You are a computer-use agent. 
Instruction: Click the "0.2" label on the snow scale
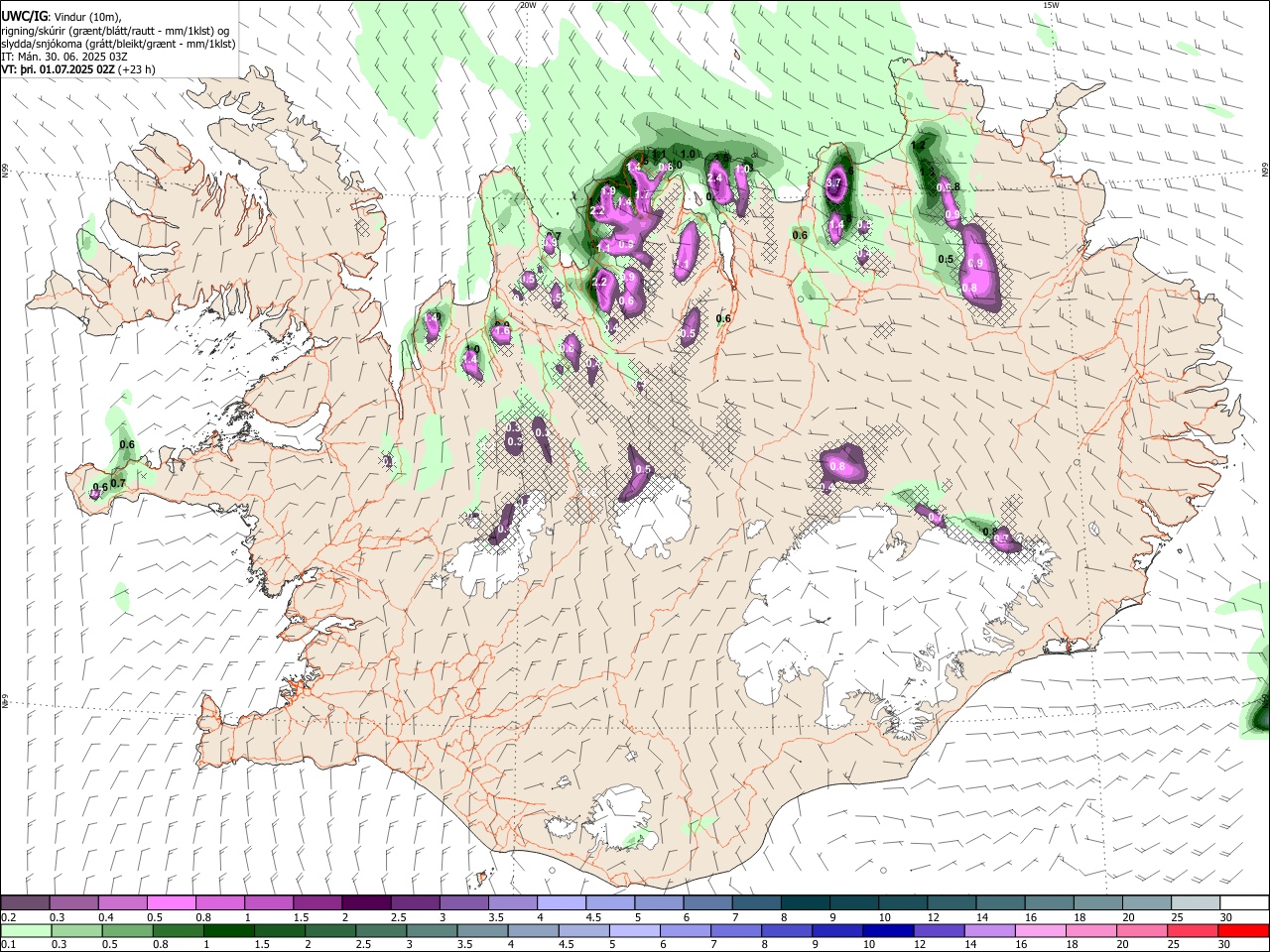pos(9,917)
